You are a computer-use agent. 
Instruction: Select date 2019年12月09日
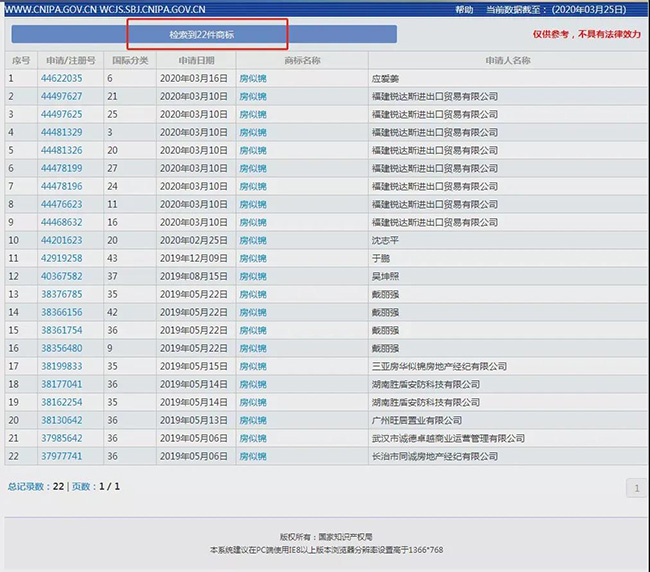point(194,258)
